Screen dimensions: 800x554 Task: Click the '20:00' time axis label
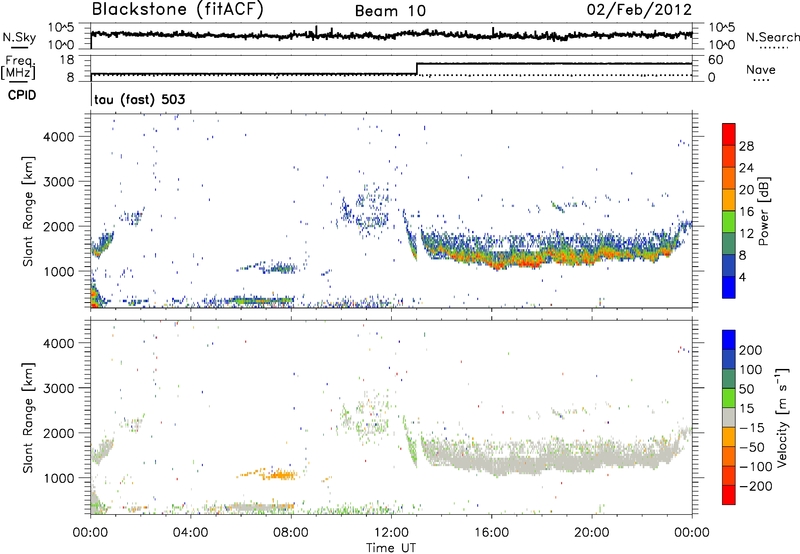point(591,533)
